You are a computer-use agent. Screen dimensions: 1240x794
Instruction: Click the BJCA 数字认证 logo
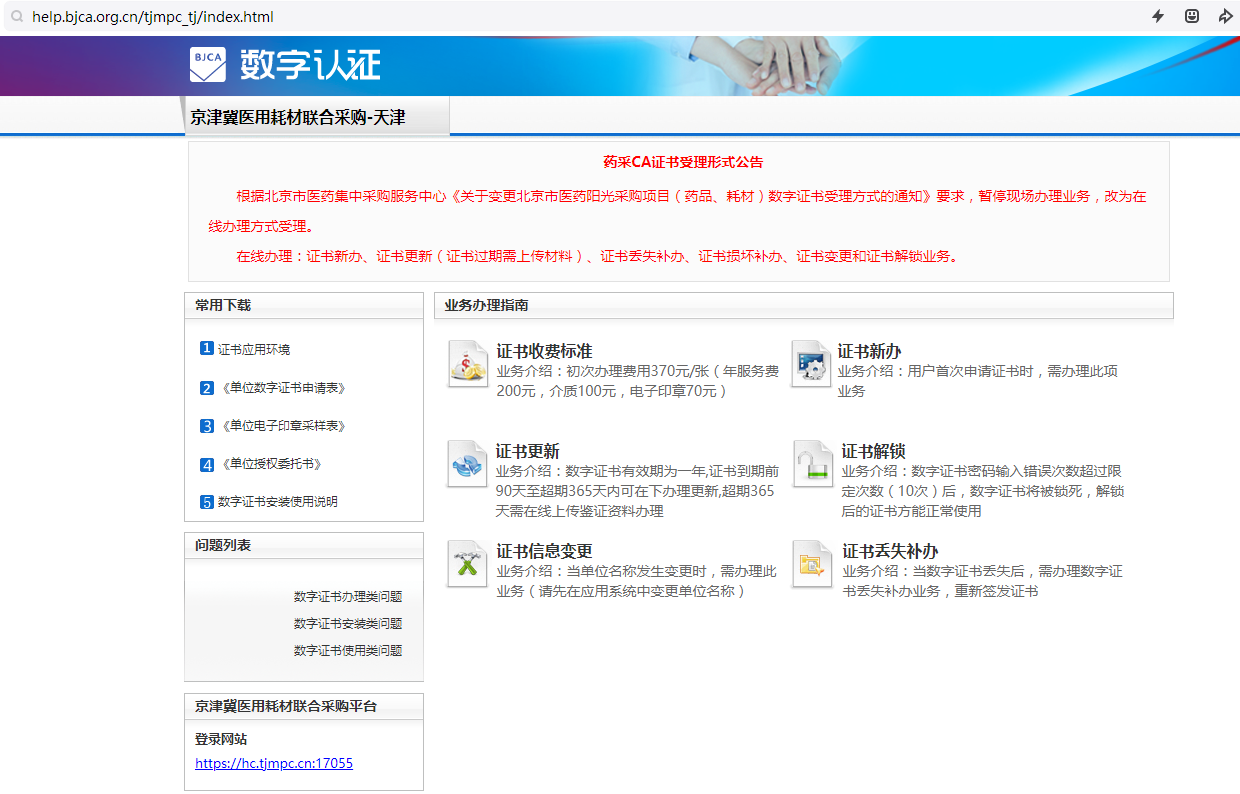[285, 65]
